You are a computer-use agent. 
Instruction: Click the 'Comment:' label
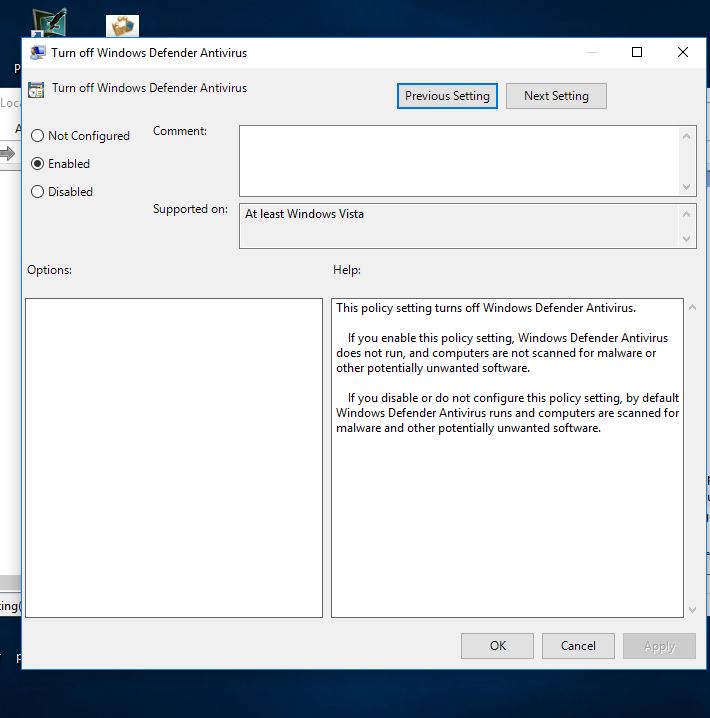coord(180,131)
